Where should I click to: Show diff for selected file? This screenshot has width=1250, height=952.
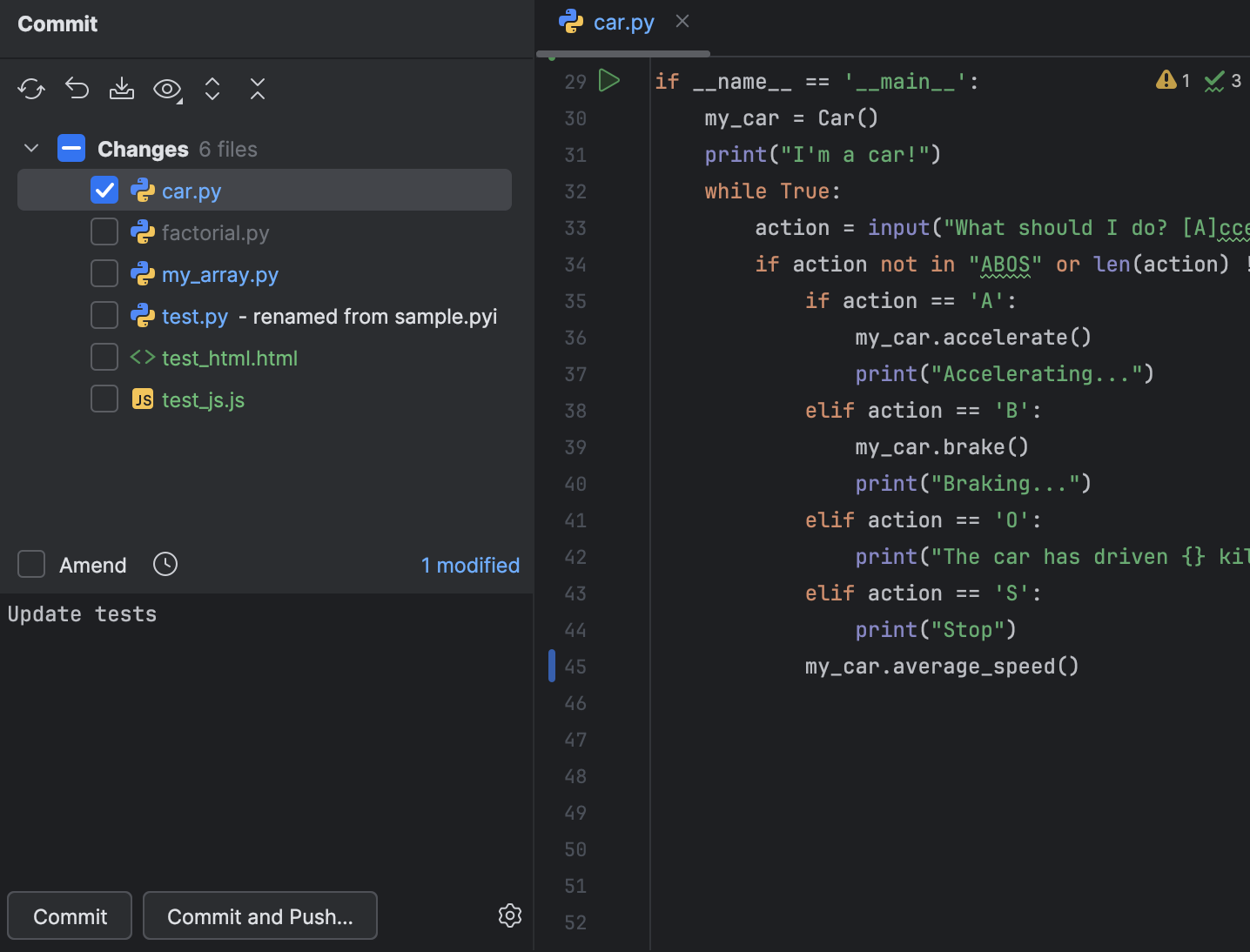[x=165, y=88]
